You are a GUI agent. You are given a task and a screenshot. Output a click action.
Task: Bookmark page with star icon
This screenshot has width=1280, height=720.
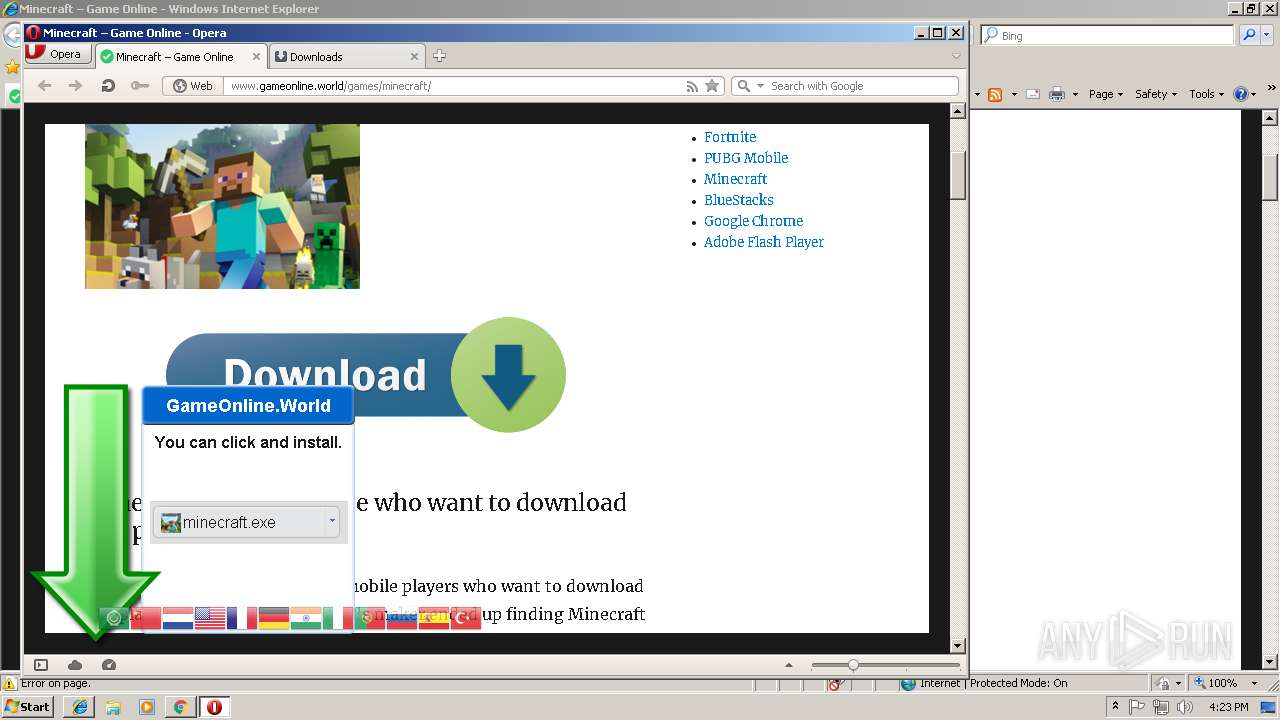pos(712,86)
